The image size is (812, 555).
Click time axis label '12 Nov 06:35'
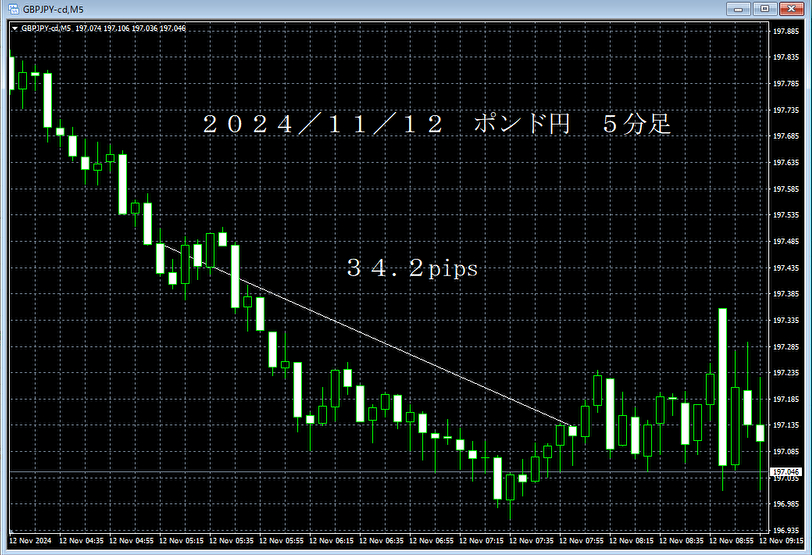pos(381,541)
